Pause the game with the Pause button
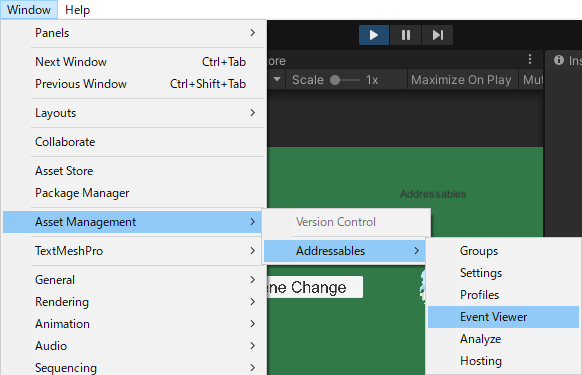Image resolution: width=582 pixels, height=375 pixels. (406, 35)
